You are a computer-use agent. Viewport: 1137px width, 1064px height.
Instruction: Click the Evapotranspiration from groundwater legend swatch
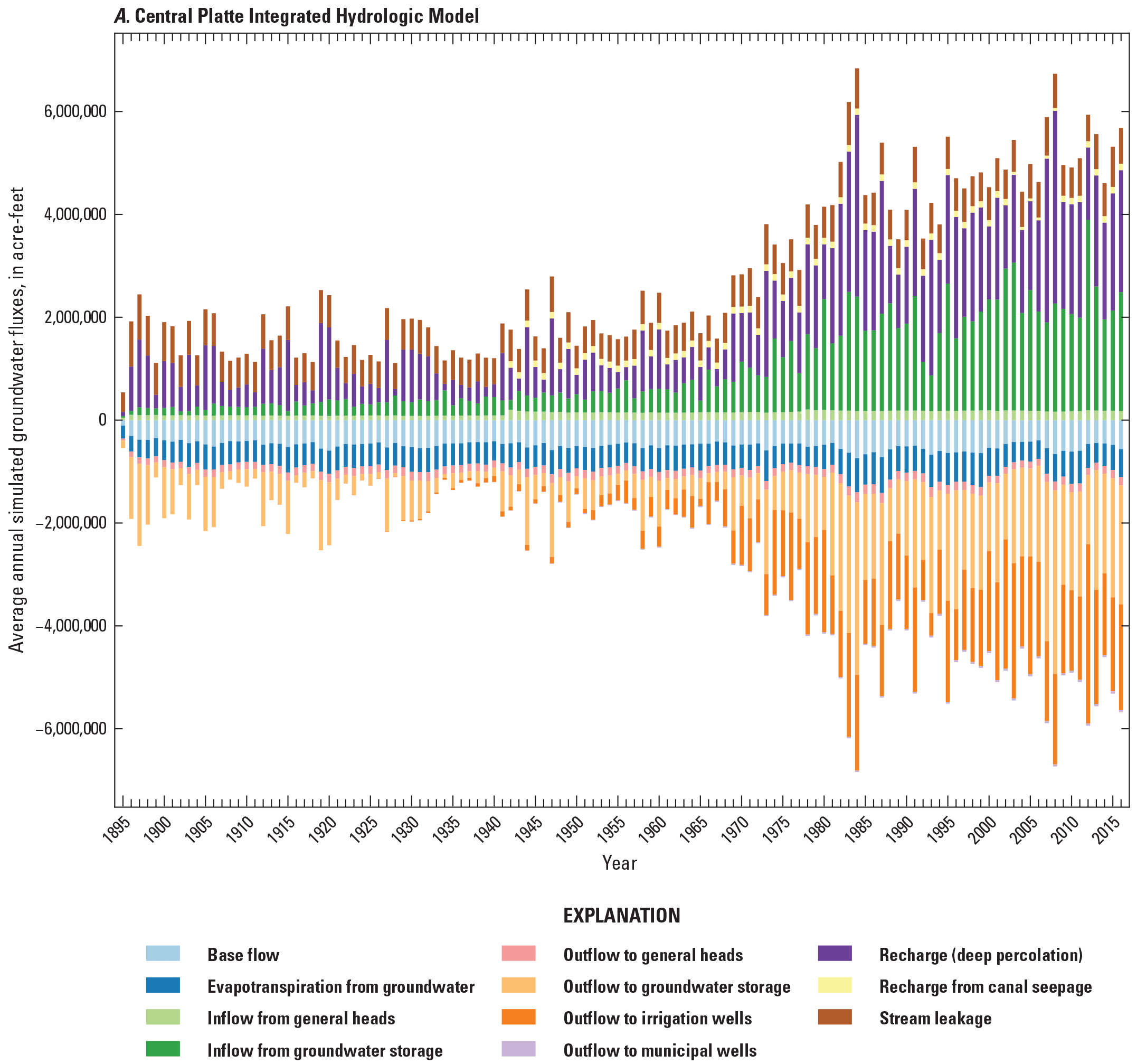point(163,985)
